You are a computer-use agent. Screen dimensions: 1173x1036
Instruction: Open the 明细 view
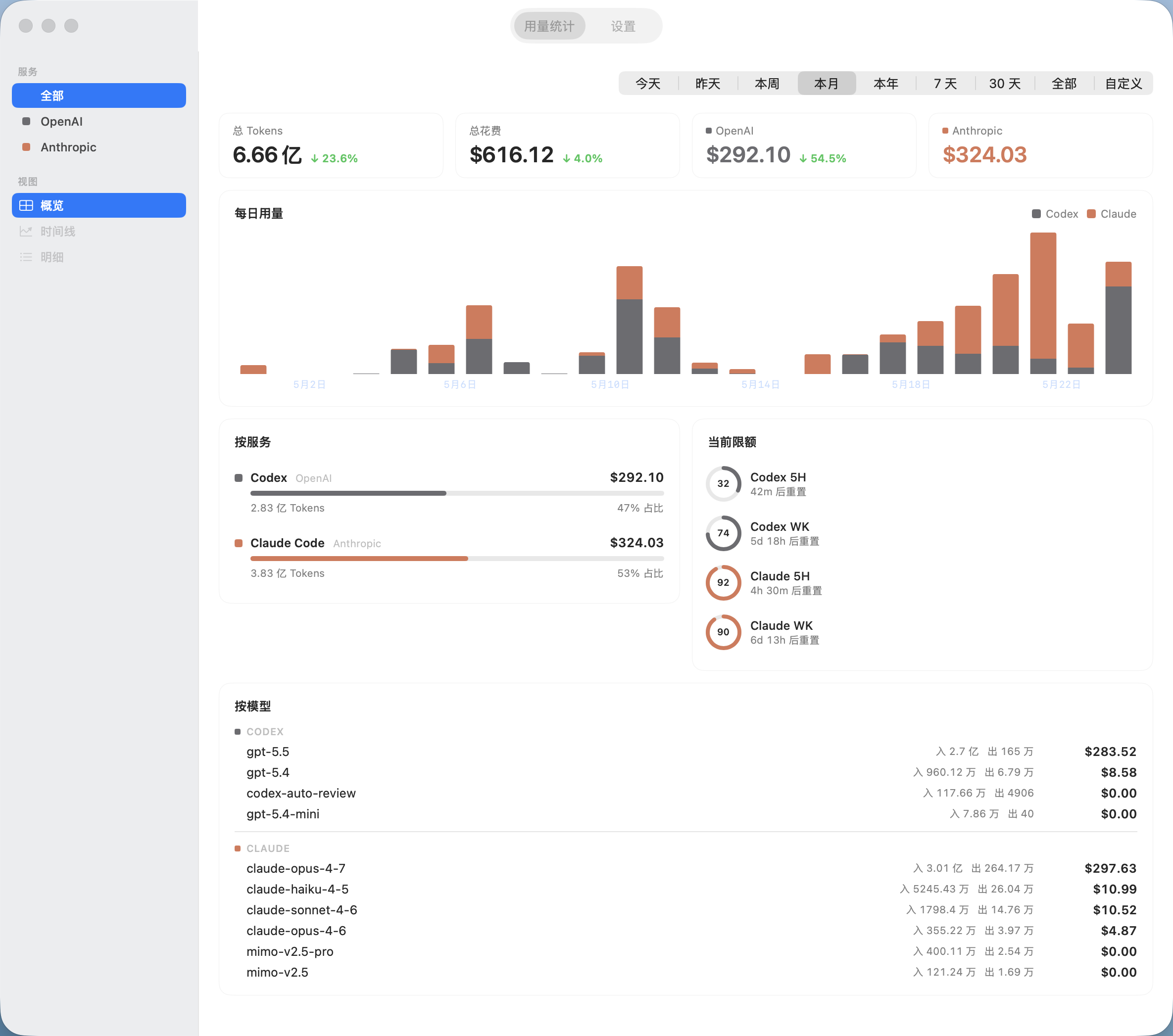coord(98,257)
